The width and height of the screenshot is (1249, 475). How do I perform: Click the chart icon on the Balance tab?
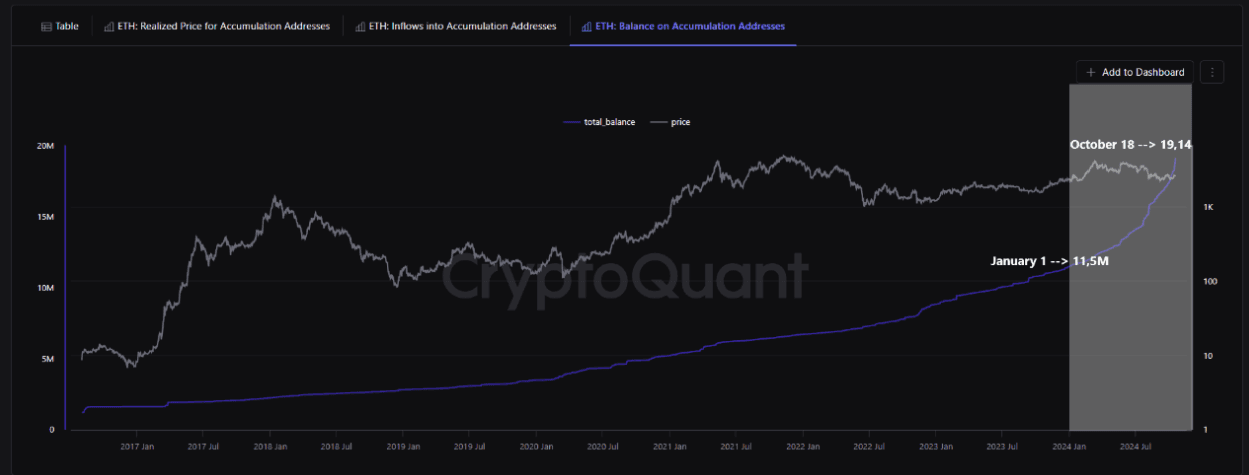[x=586, y=27]
